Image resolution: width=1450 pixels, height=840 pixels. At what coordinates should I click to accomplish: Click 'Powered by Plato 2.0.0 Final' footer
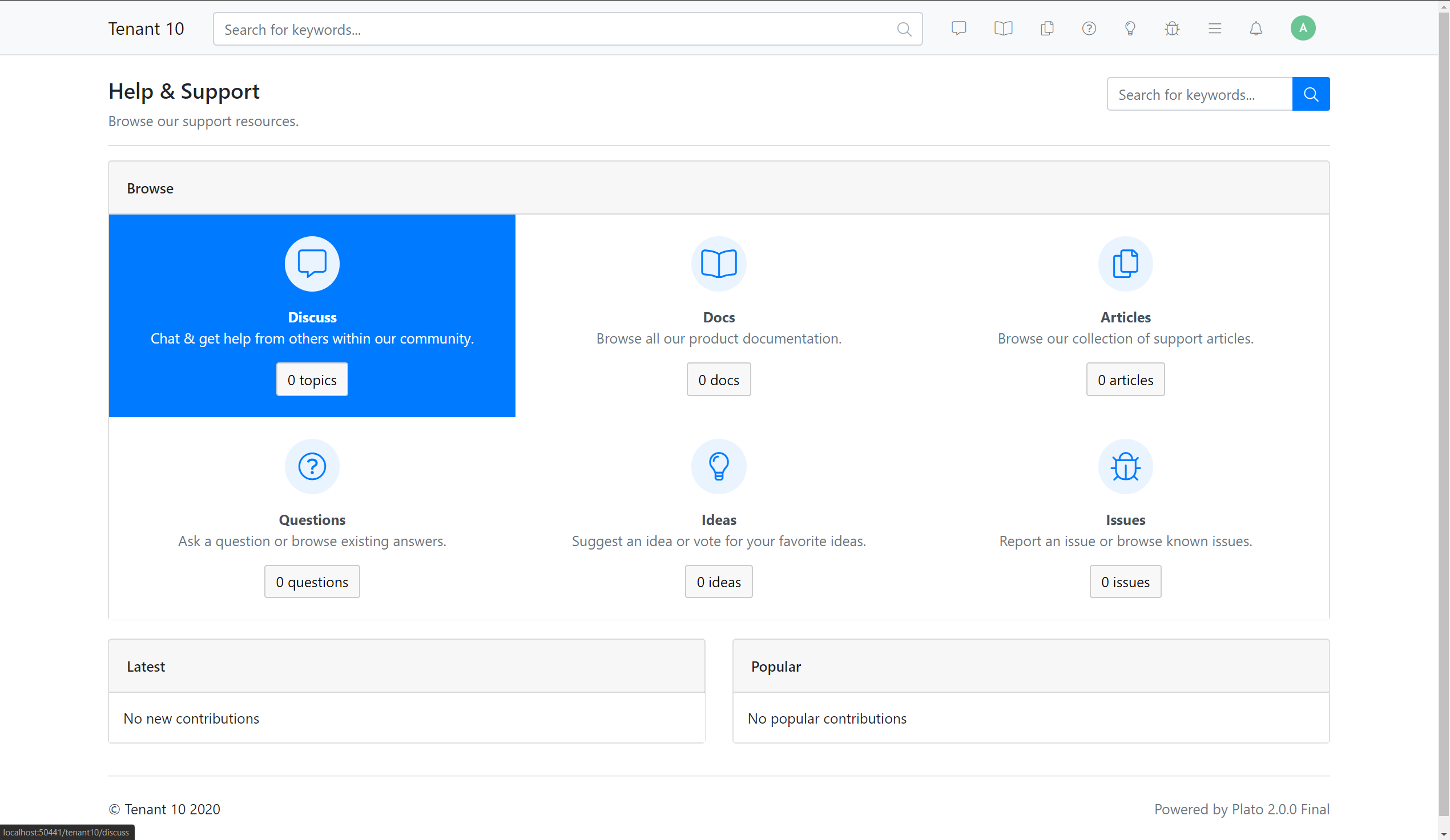(x=1242, y=810)
